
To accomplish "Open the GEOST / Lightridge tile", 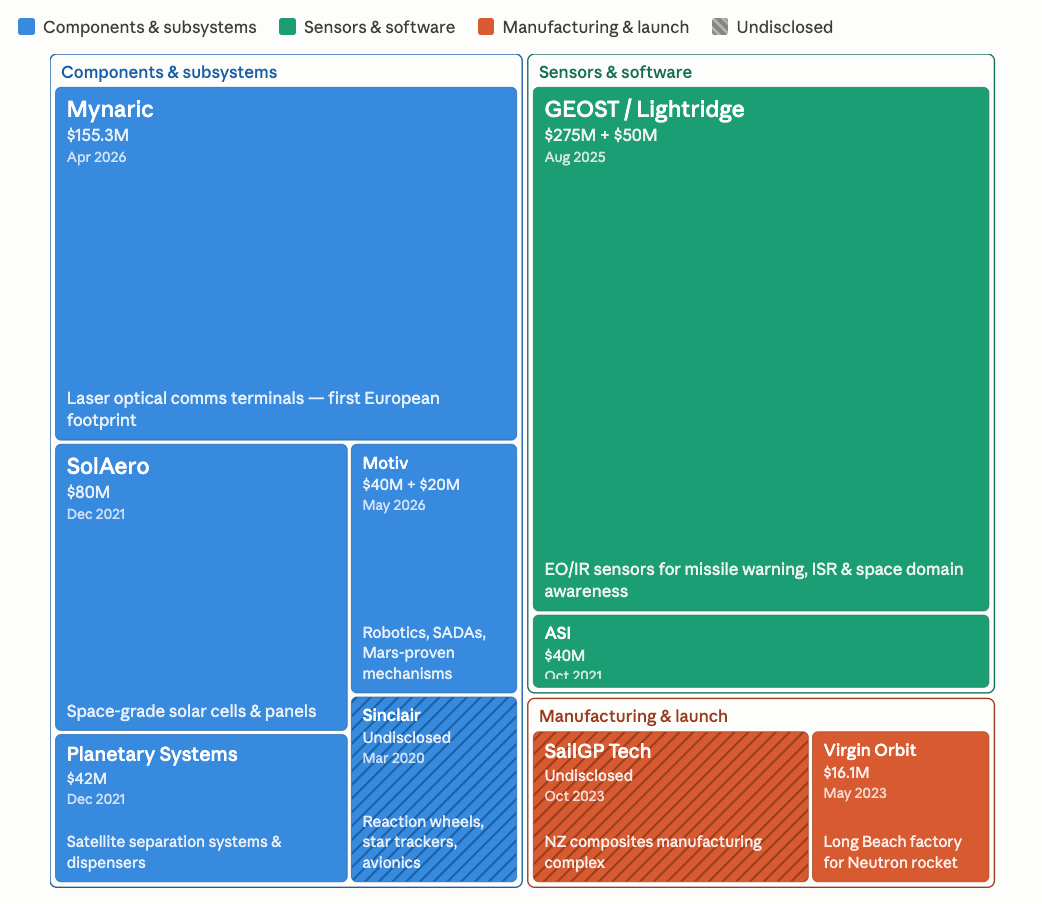I will point(761,349).
